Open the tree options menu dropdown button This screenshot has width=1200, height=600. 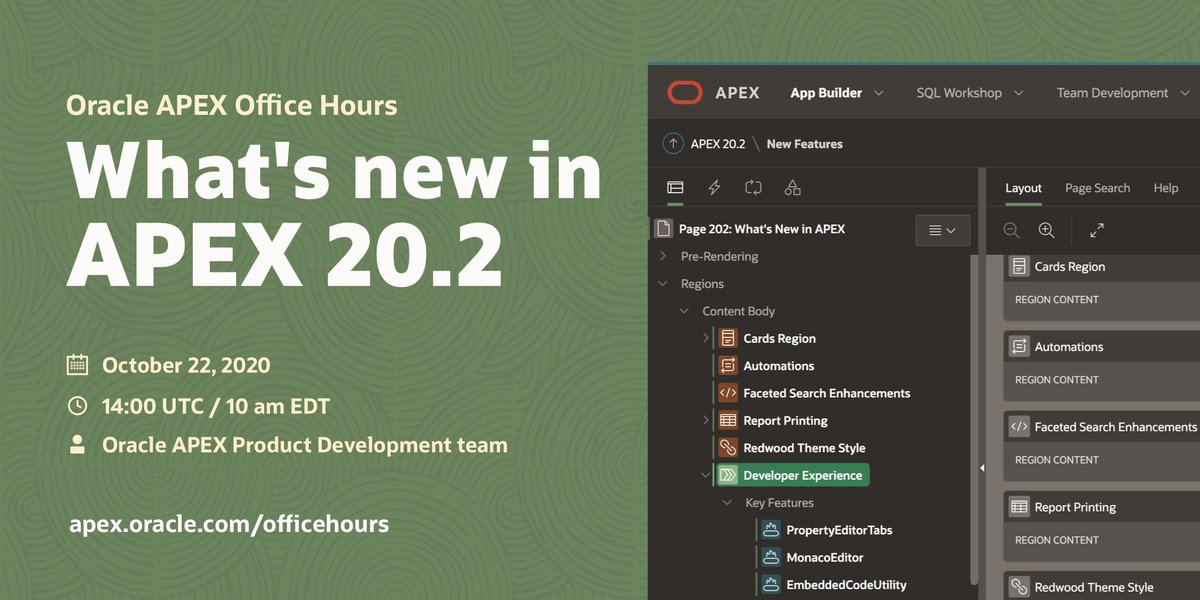coord(943,230)
